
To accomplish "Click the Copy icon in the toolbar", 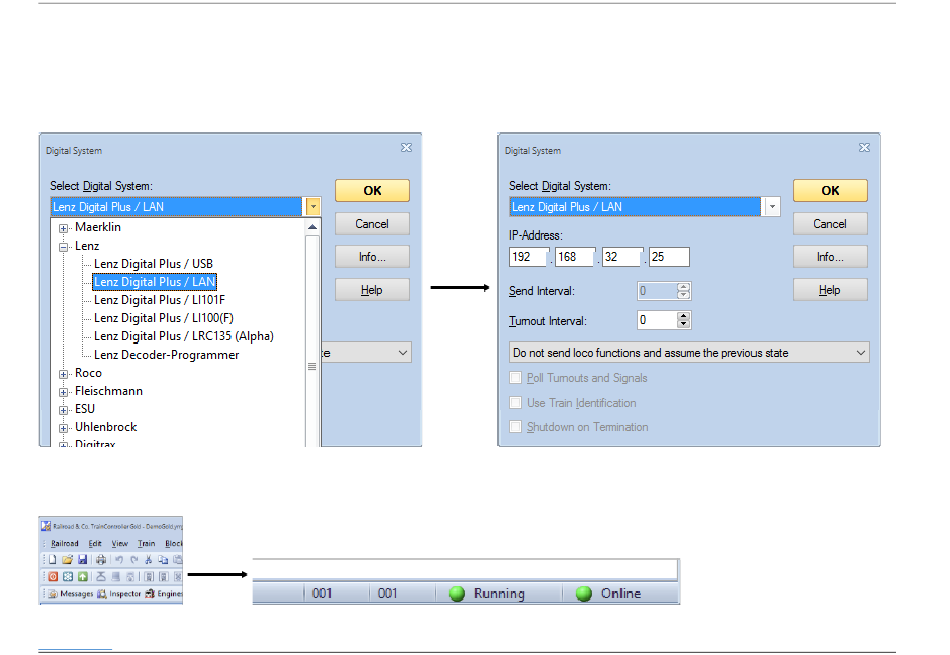I will coord(163,560).
